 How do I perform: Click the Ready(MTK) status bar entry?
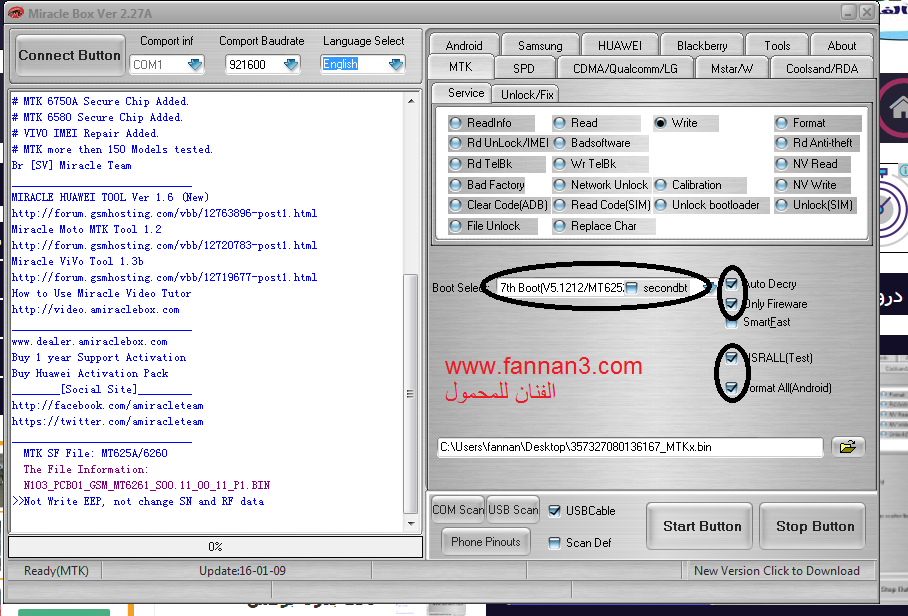tap(56, 571)
